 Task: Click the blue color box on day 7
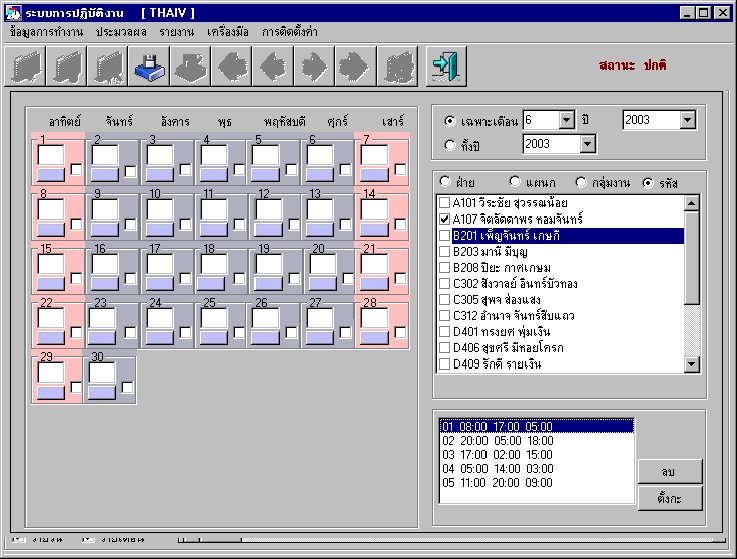click(x=375, y=175)
